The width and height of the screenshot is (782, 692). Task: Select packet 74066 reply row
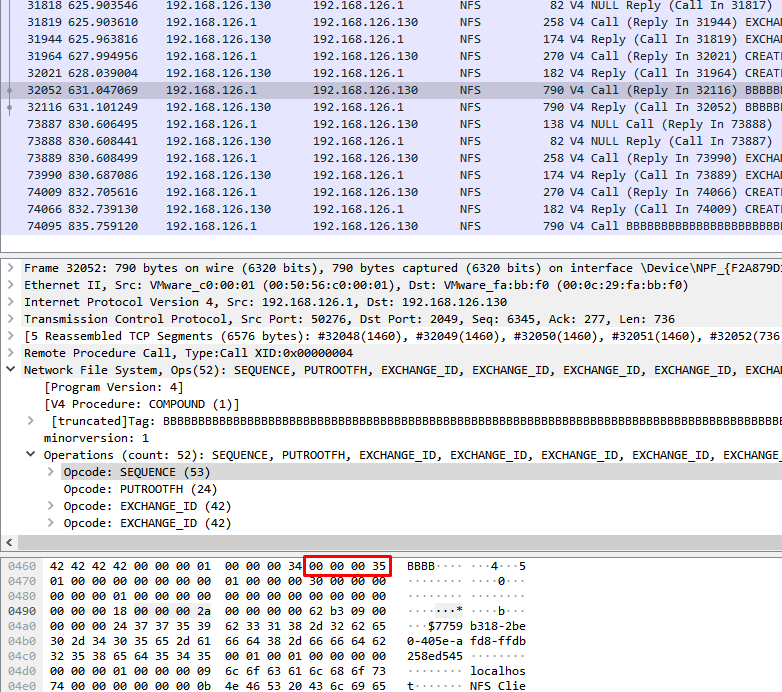coord(391,209)
